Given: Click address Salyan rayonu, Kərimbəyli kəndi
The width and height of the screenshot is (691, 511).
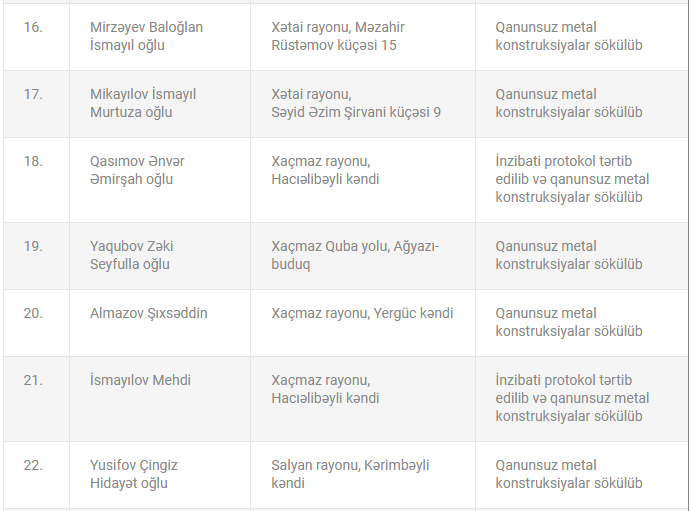Looking at the screenshot, I should tap(350, 474).
